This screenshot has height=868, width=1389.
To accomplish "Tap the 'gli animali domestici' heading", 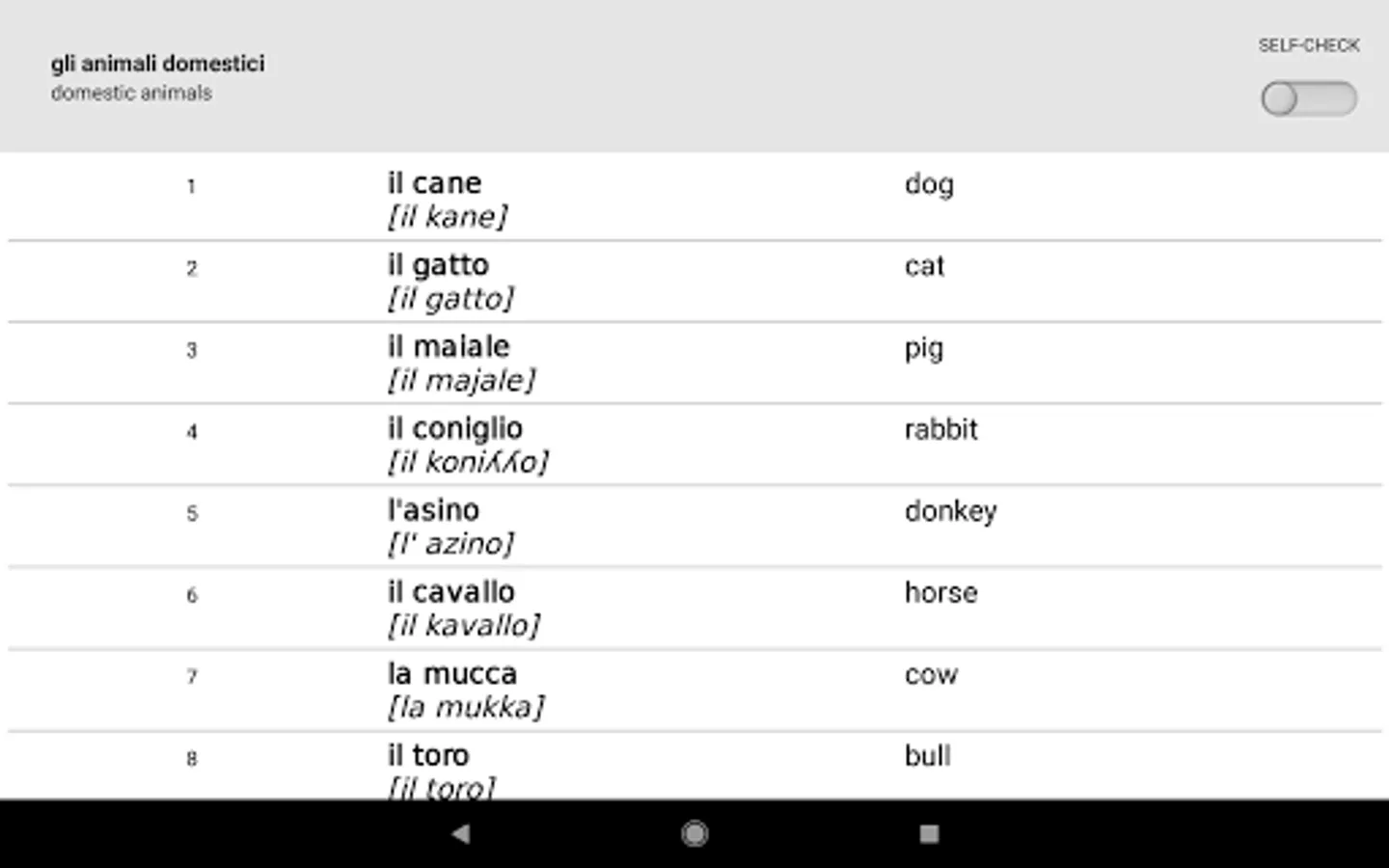I will pyautogui.click(x=157, y=64).
